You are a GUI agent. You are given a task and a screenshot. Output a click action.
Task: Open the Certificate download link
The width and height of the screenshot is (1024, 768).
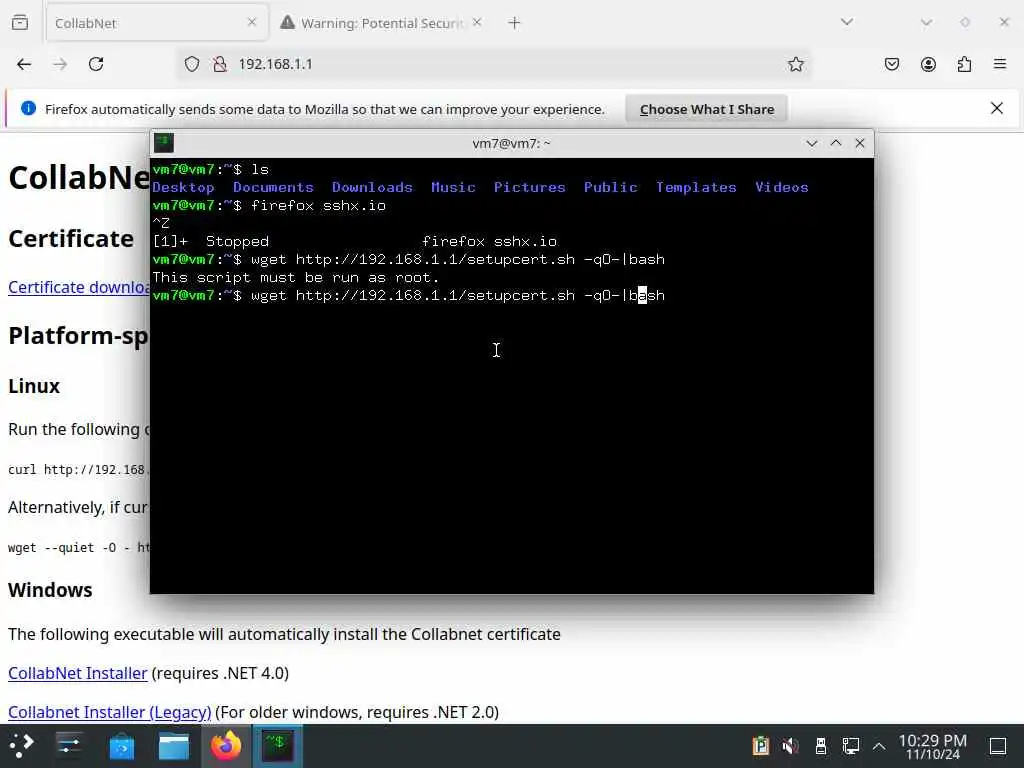[79, 287]
